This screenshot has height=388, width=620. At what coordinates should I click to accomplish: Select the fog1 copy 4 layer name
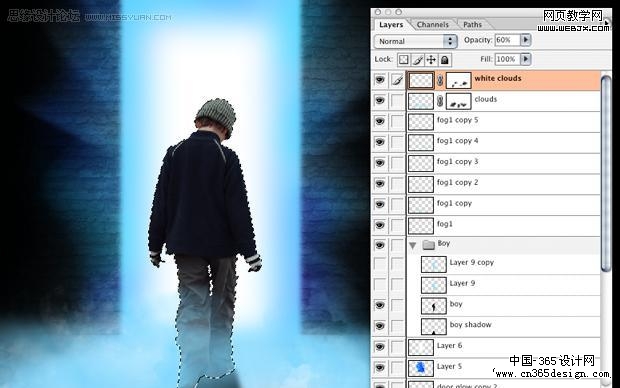[457, 141]
